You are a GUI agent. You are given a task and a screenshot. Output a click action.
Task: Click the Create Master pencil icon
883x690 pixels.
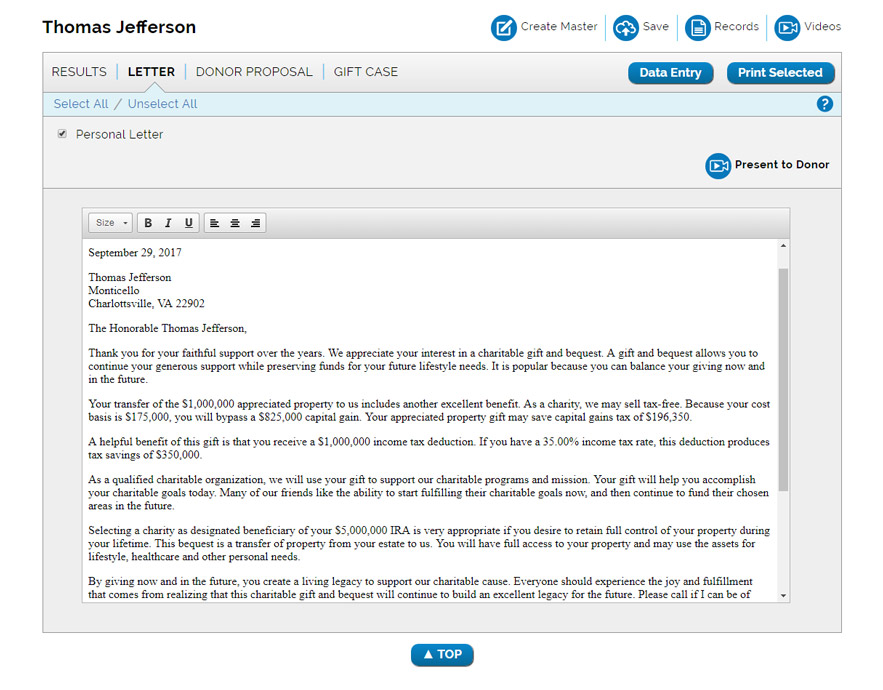pos(503,28)
